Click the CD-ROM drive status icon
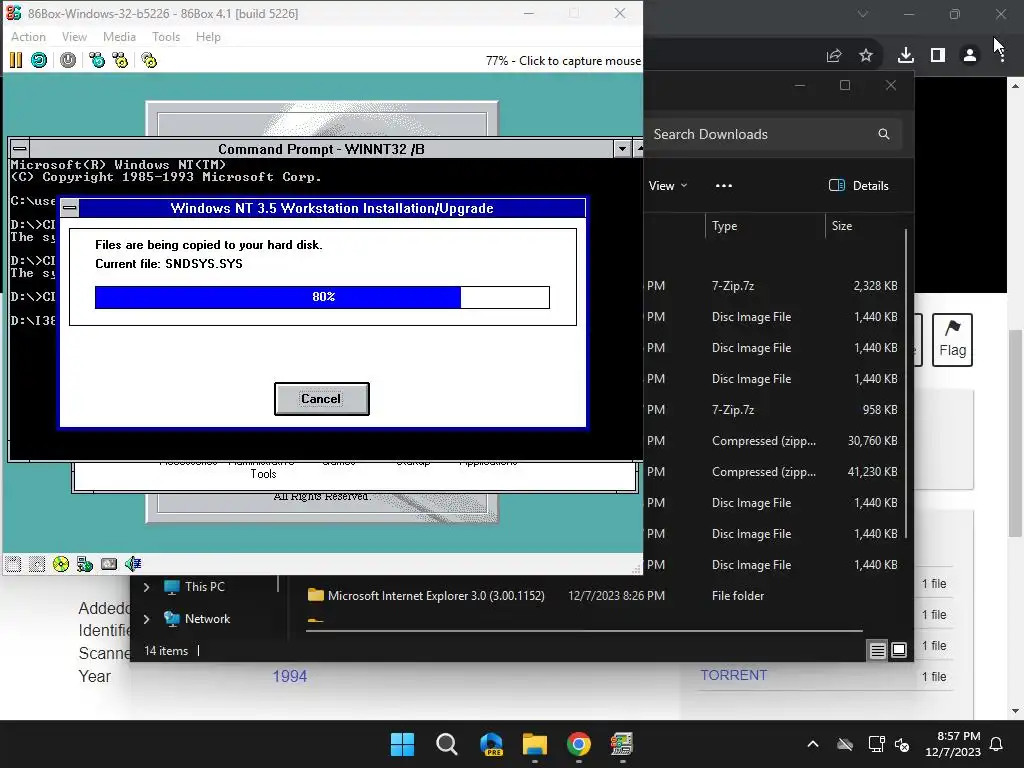Viewport: 1024px width, 768px height. point(61,564)
